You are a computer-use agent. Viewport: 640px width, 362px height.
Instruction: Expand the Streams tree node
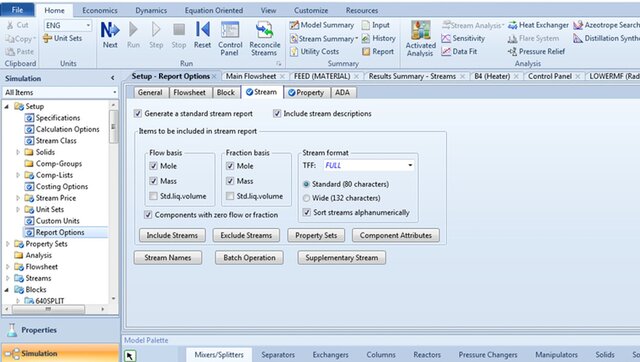pyautogui.click(x=7, y=278)
